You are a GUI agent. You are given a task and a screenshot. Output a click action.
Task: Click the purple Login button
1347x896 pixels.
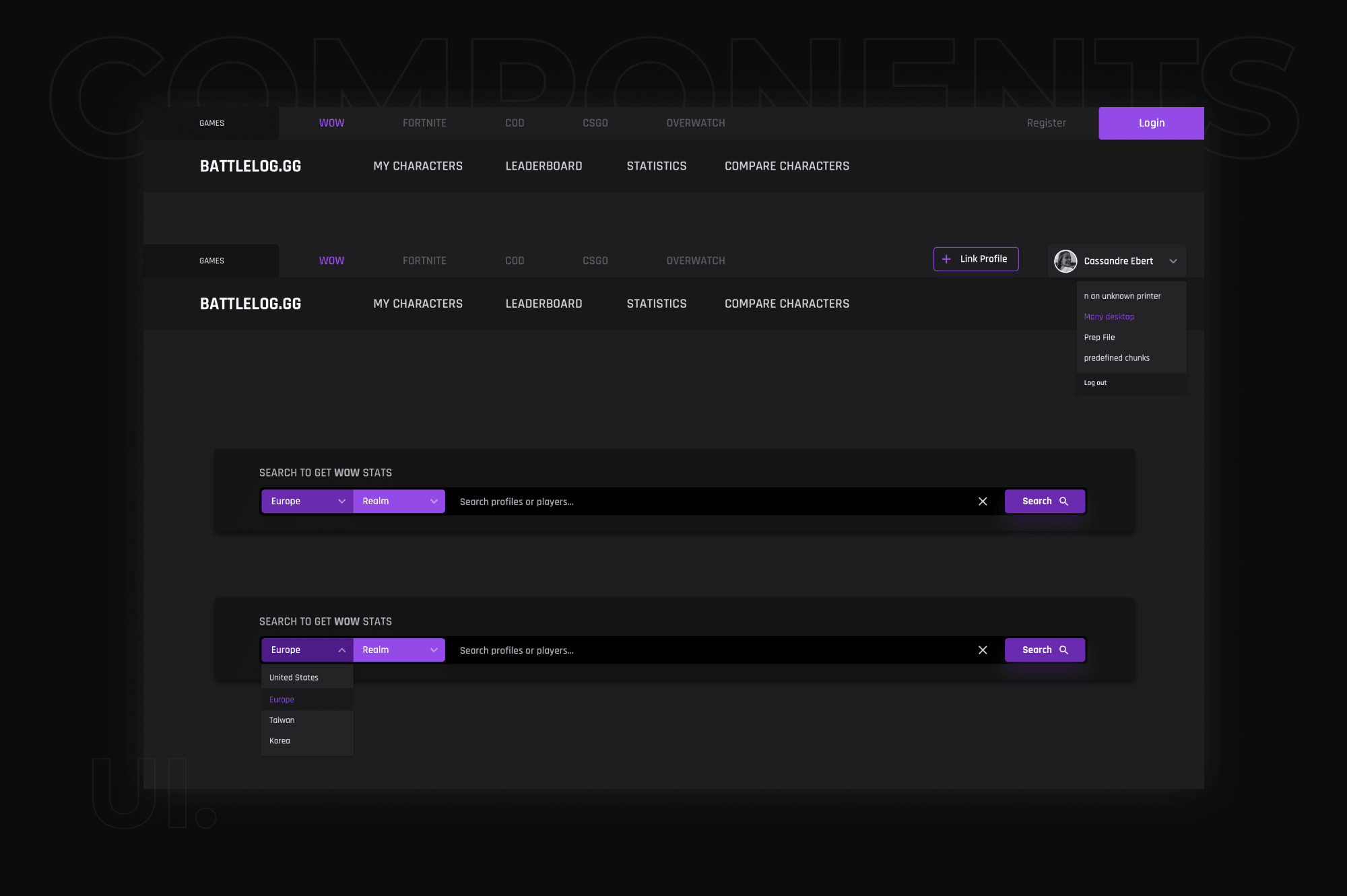(1152, 123)
